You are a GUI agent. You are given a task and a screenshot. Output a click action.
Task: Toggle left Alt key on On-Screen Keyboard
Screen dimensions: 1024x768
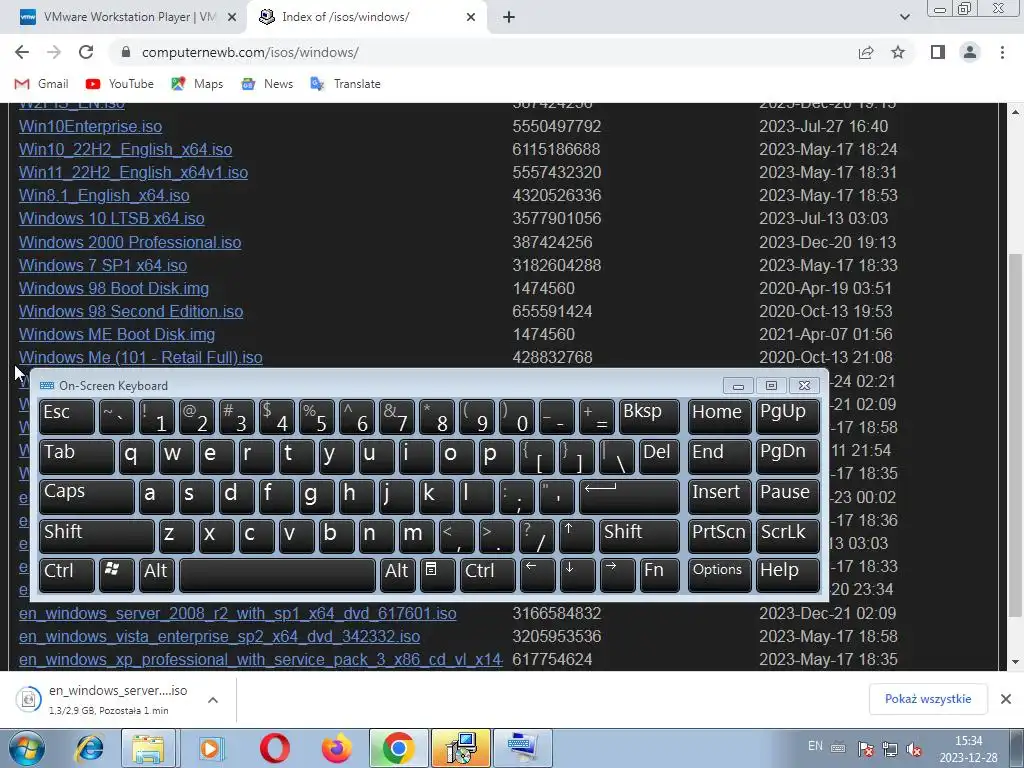157,575
